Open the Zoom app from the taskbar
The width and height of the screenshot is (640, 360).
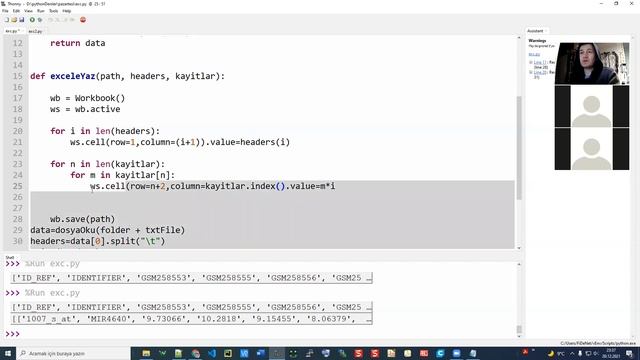457,353
